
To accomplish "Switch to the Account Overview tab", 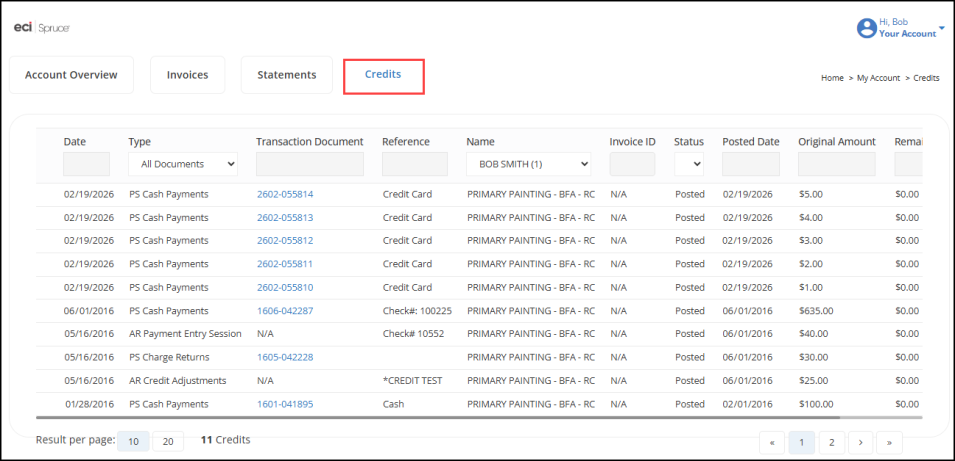I will [x=71, y=75].
